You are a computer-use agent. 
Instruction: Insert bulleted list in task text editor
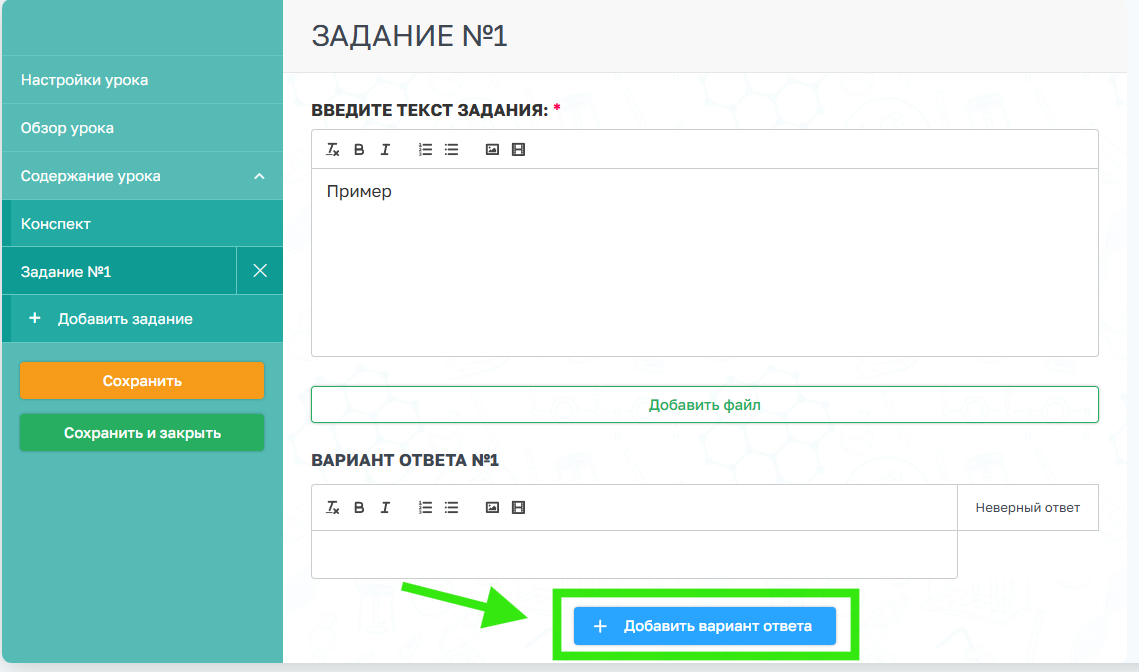451,150
